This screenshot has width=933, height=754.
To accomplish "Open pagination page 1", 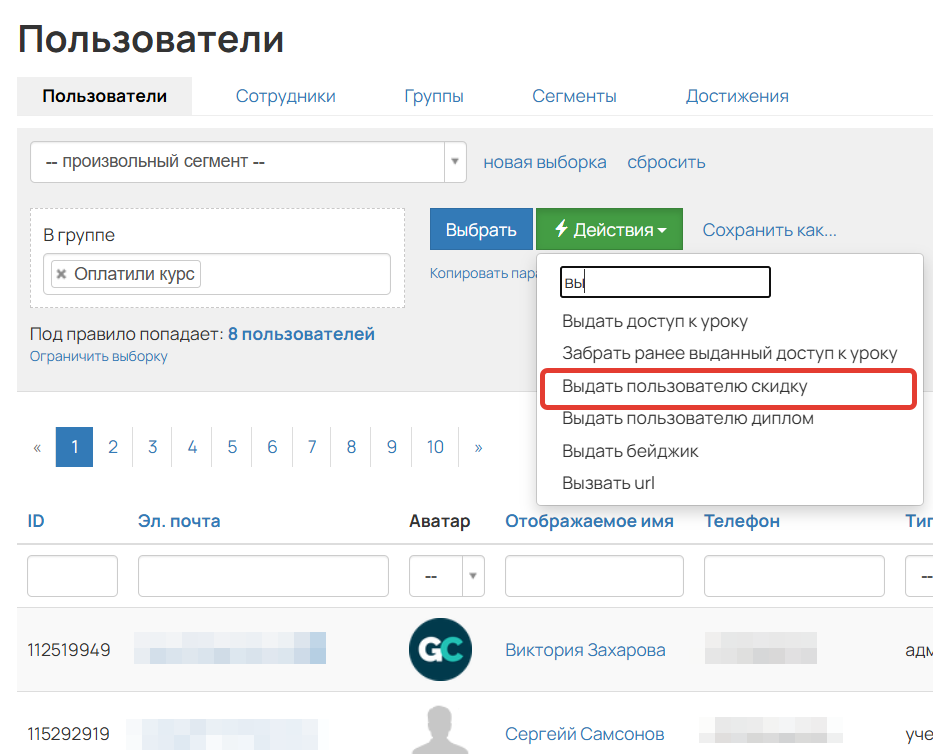I will 74,447.
